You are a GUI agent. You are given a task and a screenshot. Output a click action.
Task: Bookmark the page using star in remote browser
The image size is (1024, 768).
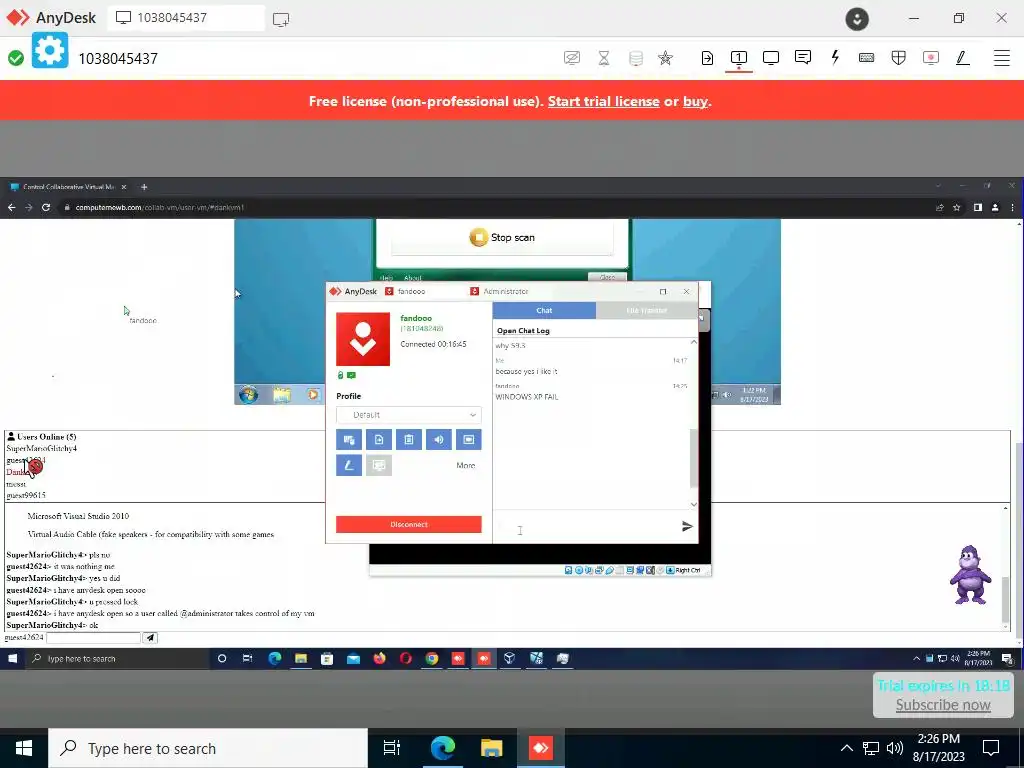(957, 208)
